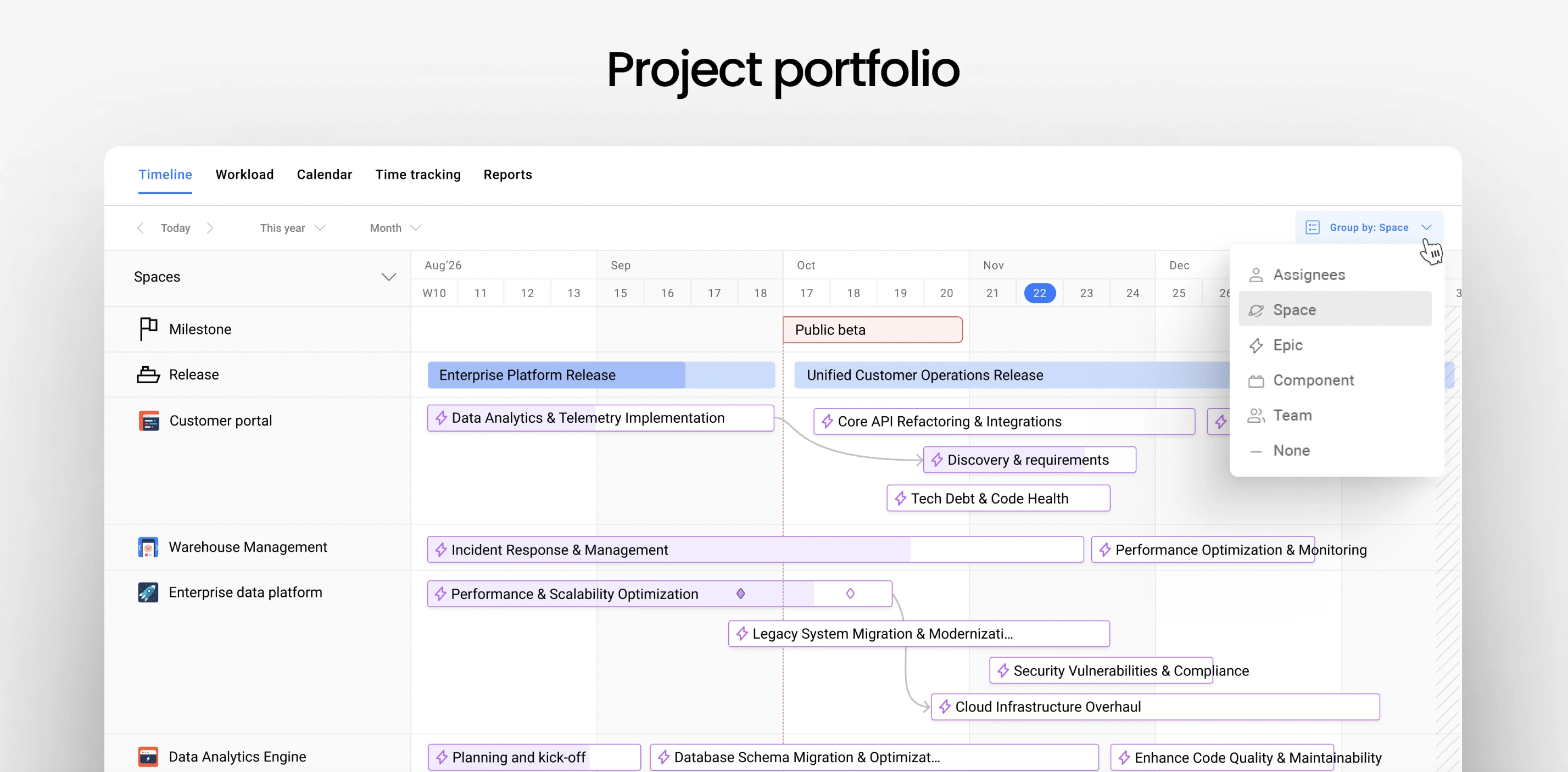
Task: Open the Planning and kick-off epic
Action: [534, 757]
